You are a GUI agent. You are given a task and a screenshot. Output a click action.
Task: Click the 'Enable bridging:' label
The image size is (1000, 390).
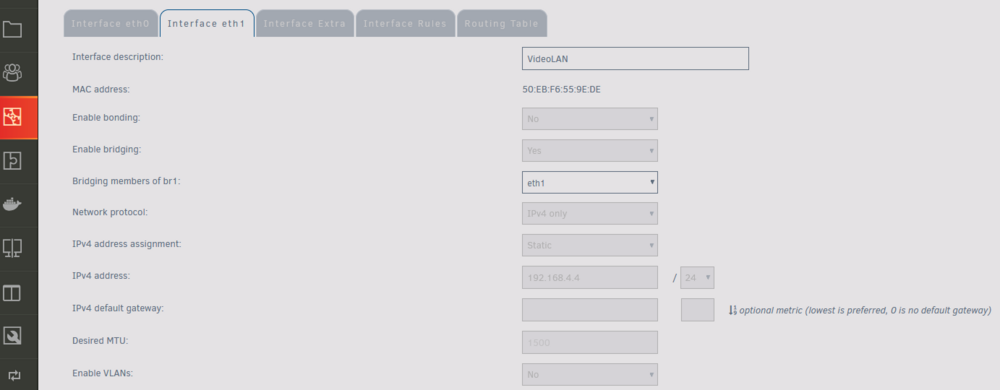click(x=107, y=150)
